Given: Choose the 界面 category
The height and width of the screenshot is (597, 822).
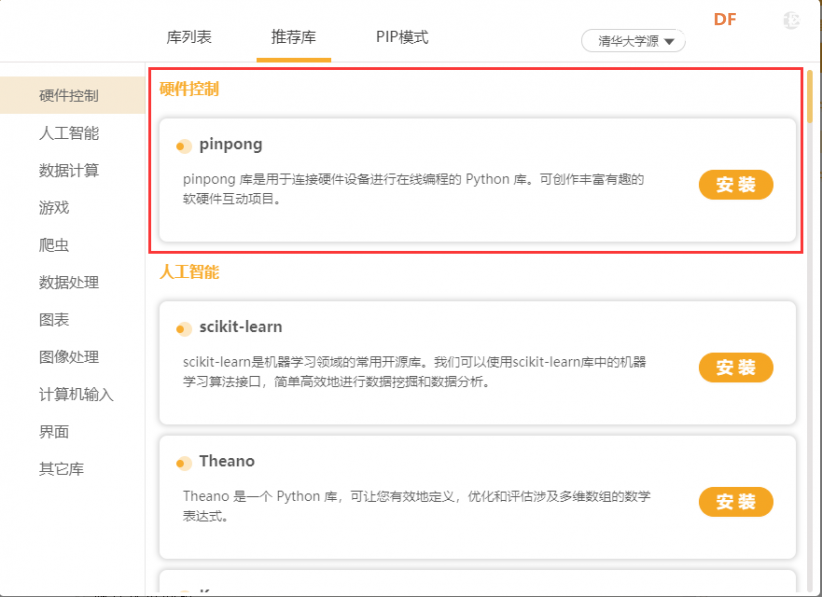Looking at the screenshot, I should [x=54, y=432].
